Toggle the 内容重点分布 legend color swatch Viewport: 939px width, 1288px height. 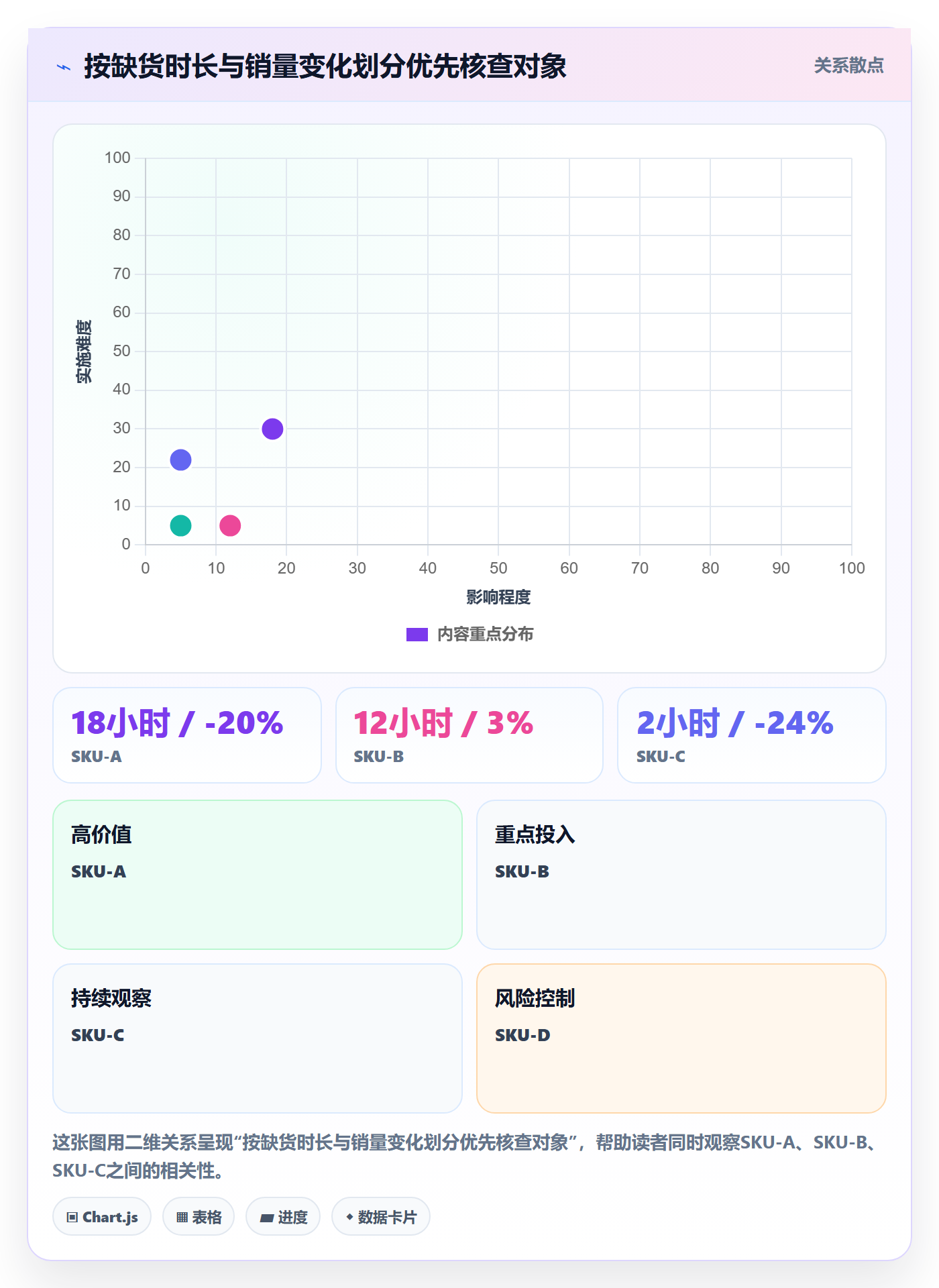(417, 635)
